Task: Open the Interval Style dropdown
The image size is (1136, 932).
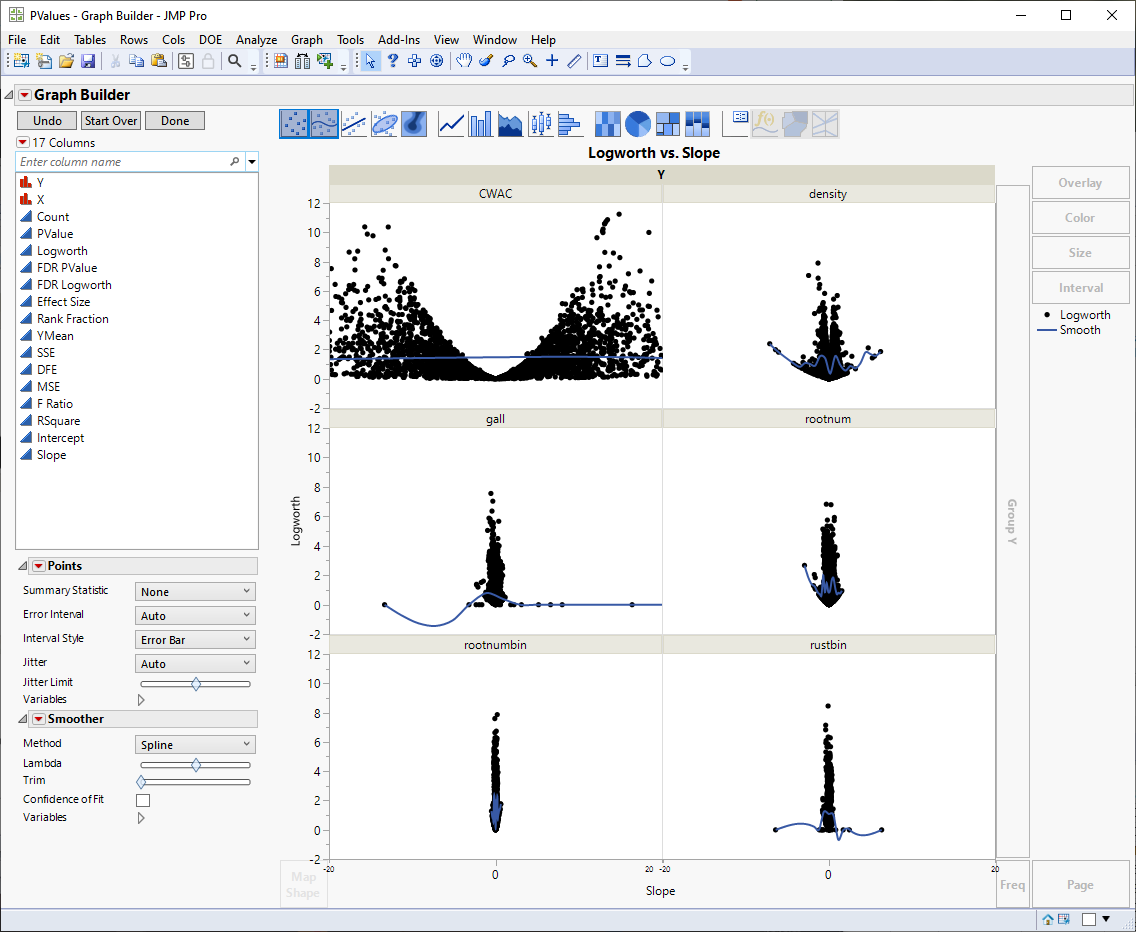Action: click(x=195, y=640)
